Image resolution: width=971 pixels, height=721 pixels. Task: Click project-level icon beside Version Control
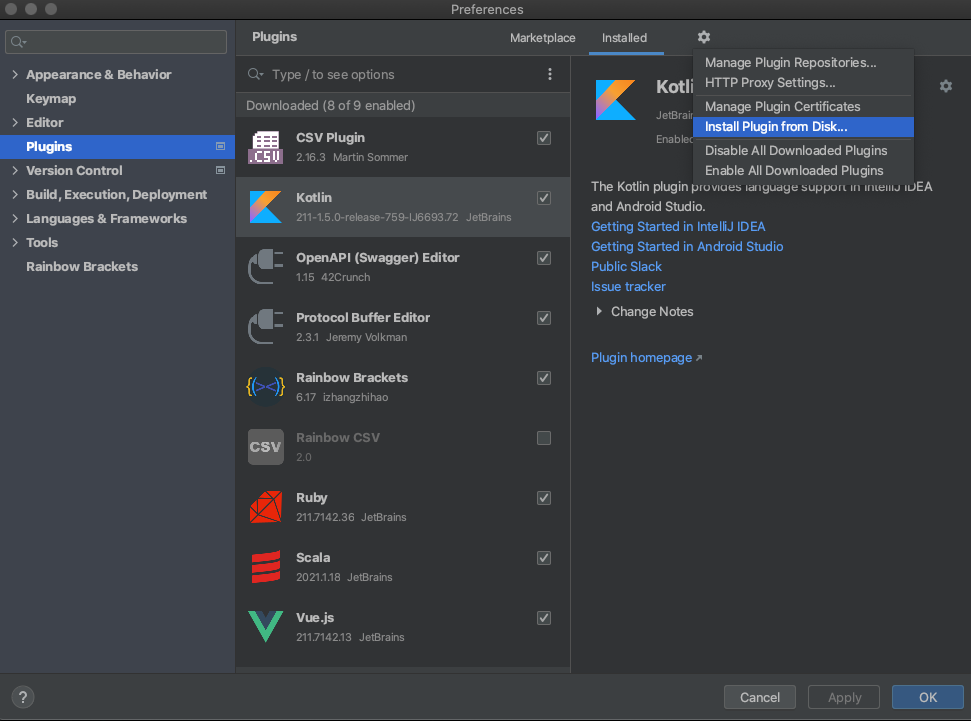click(220, 170)
